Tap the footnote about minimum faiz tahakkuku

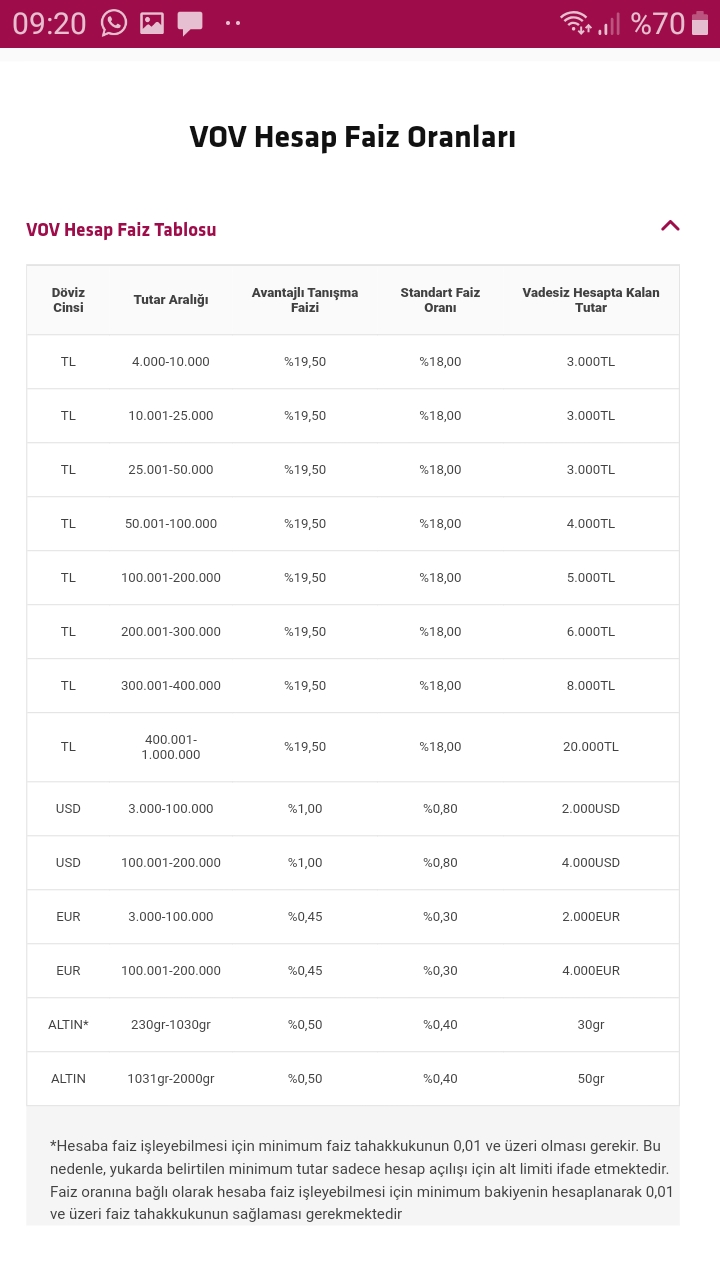pyautogui.click(x=362, y=1180)
